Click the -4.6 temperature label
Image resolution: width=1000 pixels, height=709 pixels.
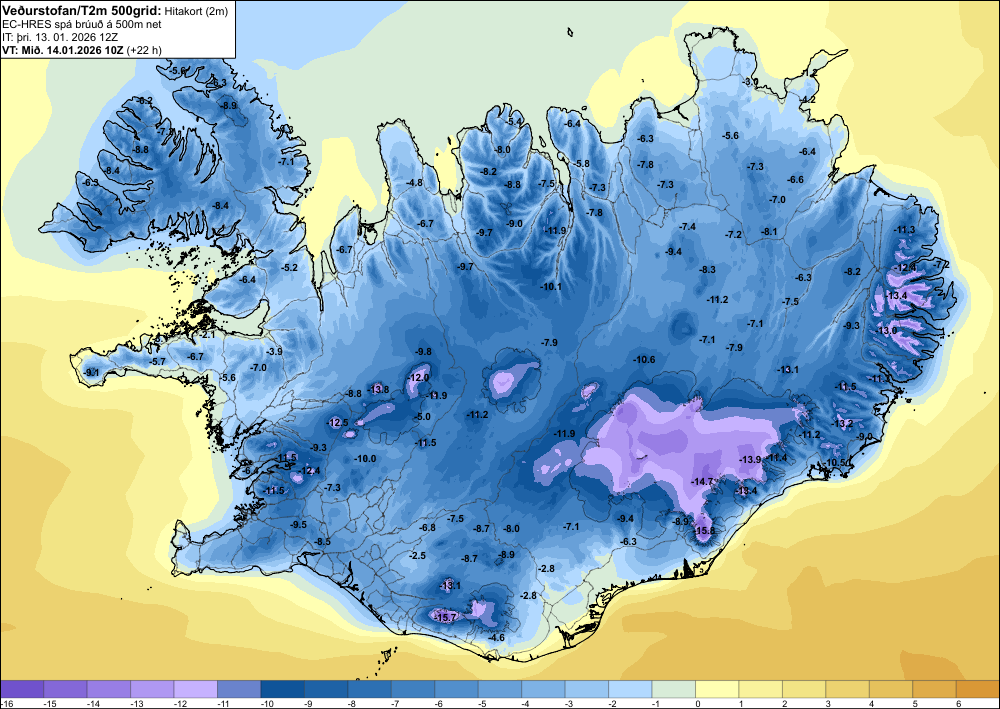(496, 638)
